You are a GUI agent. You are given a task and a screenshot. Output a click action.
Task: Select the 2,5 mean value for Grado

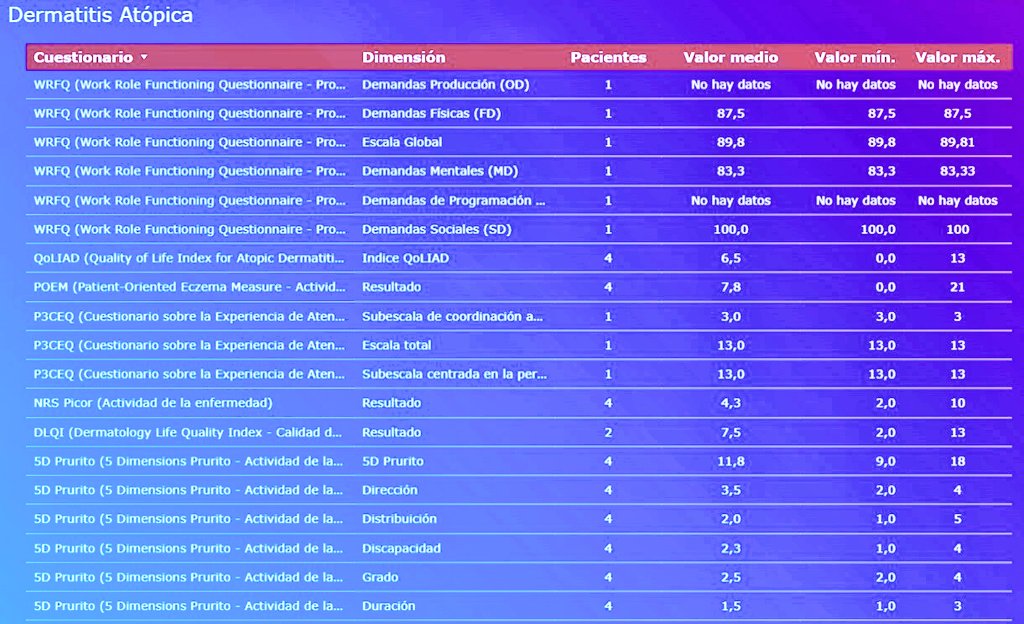730,577
